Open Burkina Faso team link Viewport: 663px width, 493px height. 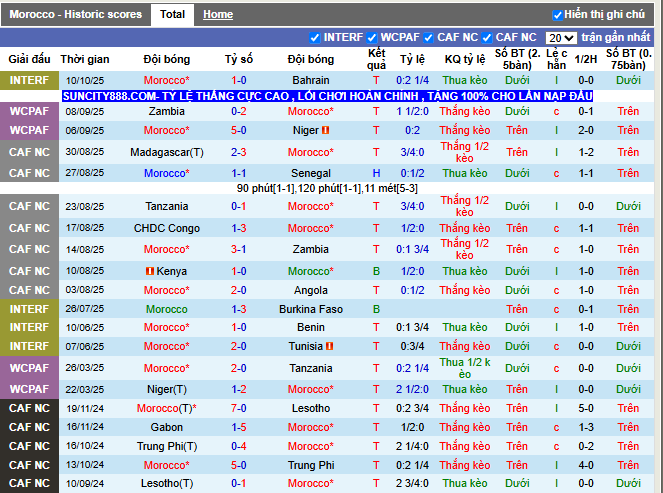[x=311, y=309]
